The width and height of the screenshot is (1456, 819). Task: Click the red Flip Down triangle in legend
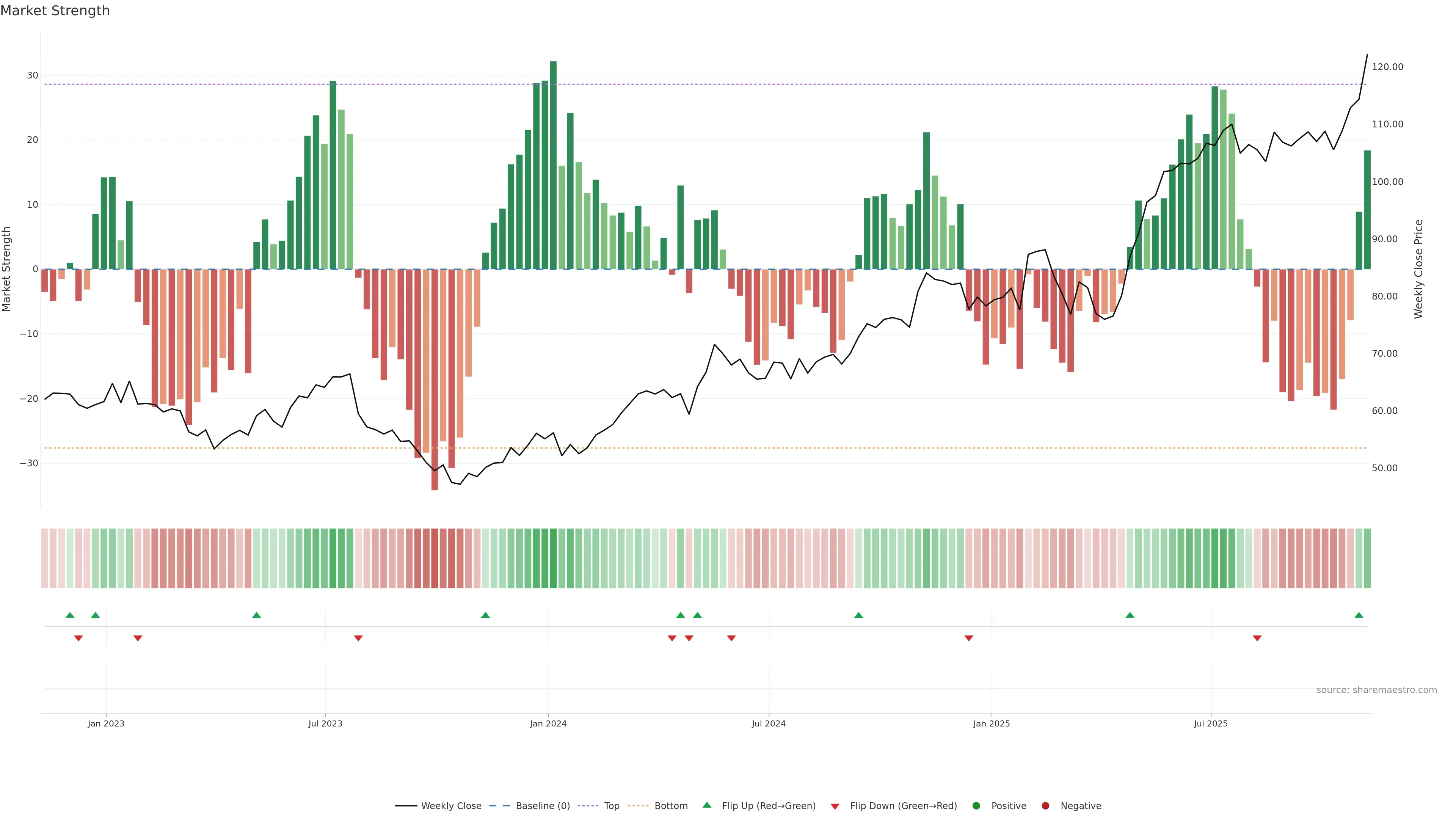(x=835, y=806)
